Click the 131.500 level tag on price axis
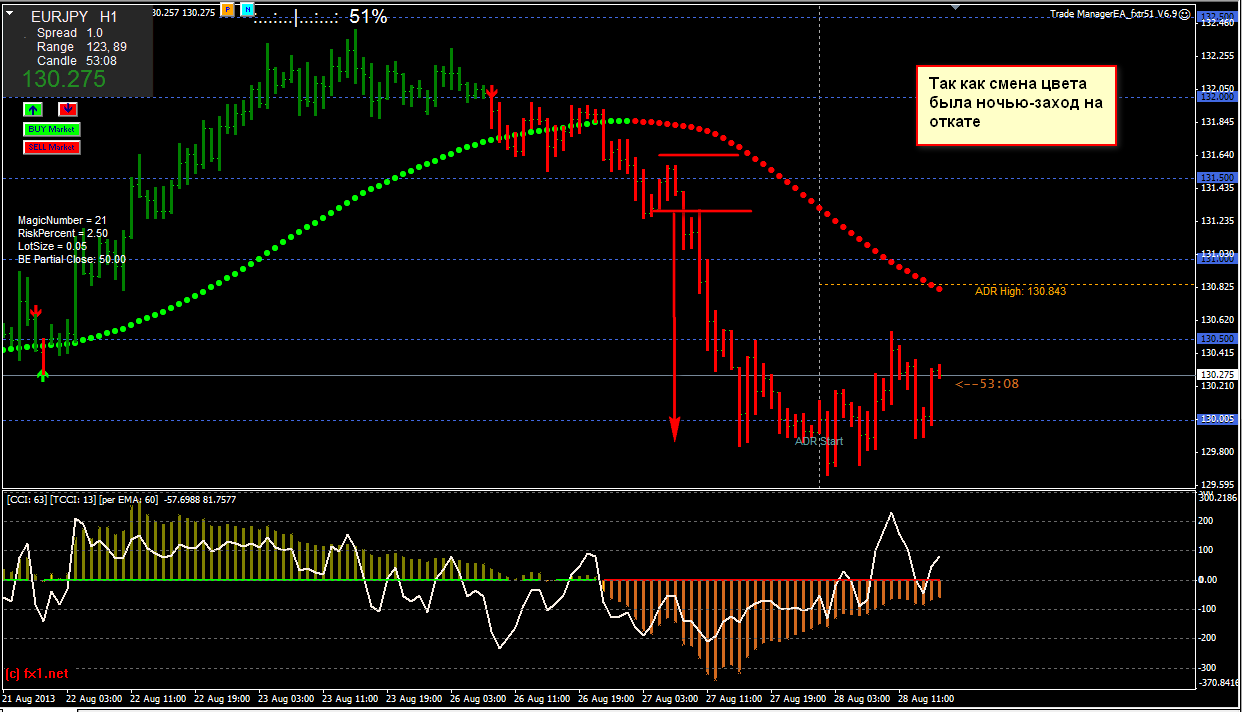Viewport: 1242px width, 712px height. click(x=1217, y=177)
